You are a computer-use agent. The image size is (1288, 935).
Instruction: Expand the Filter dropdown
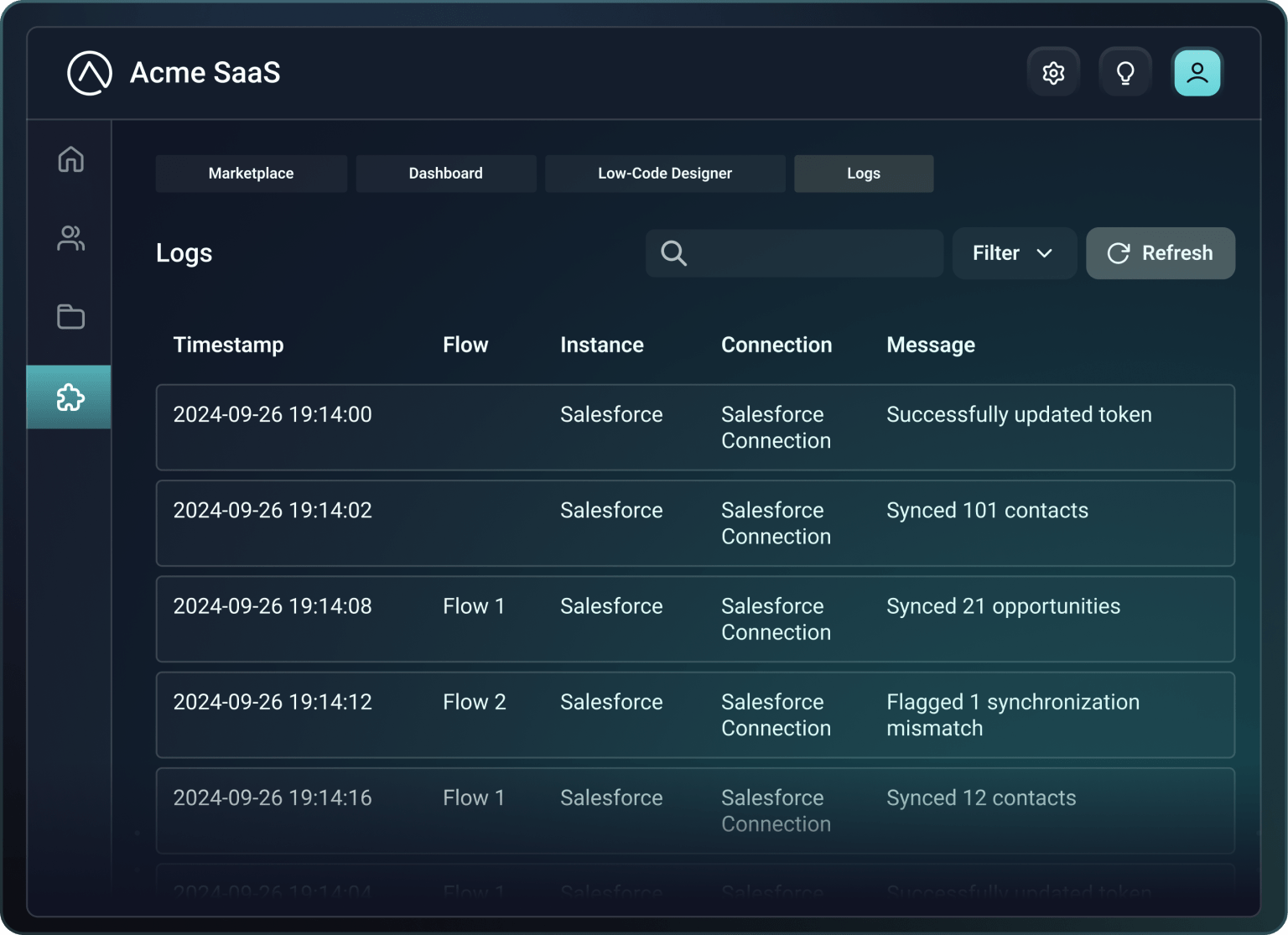1014,253
